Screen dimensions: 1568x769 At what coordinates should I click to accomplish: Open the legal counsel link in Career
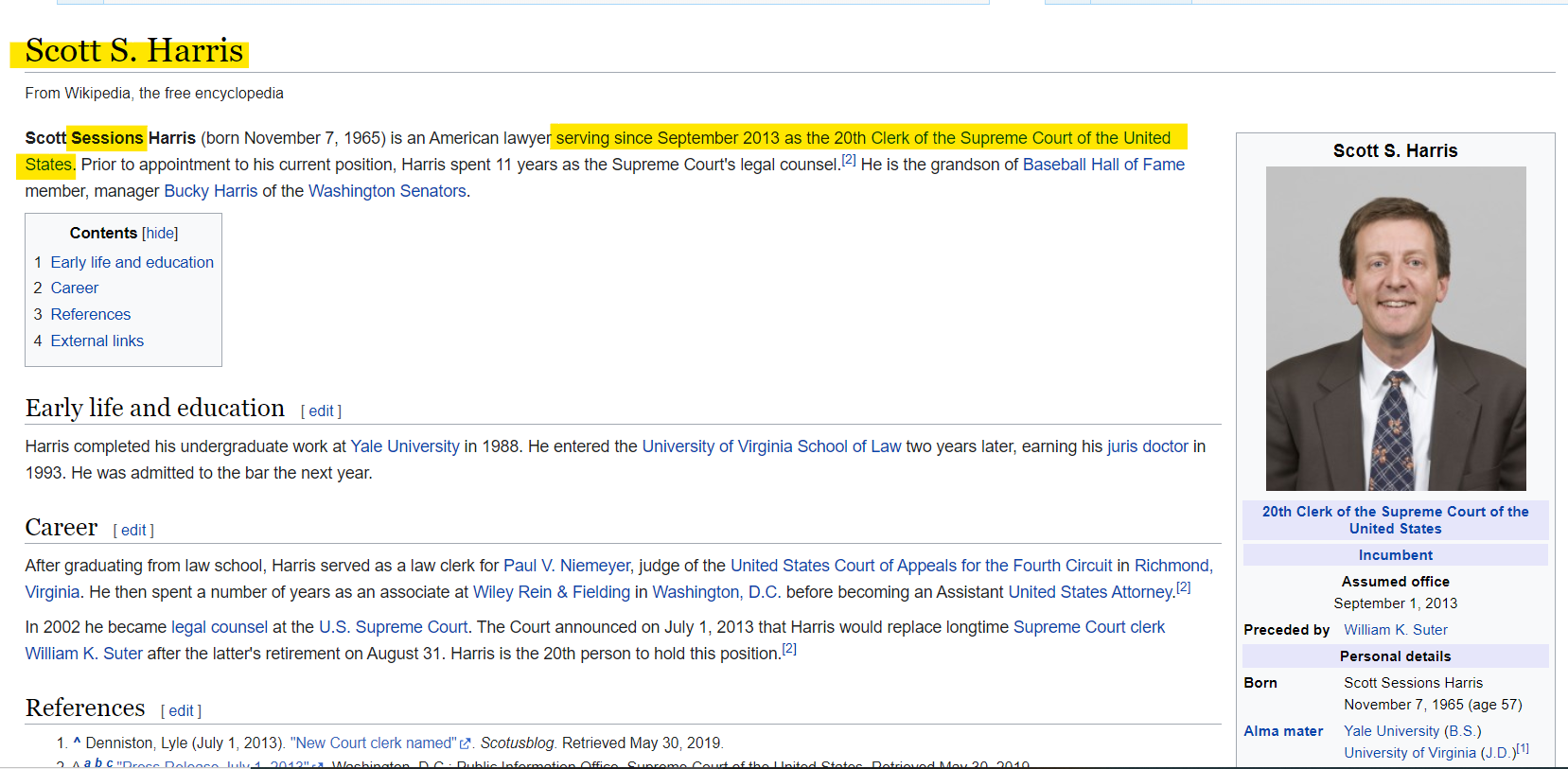click(220, 627)
